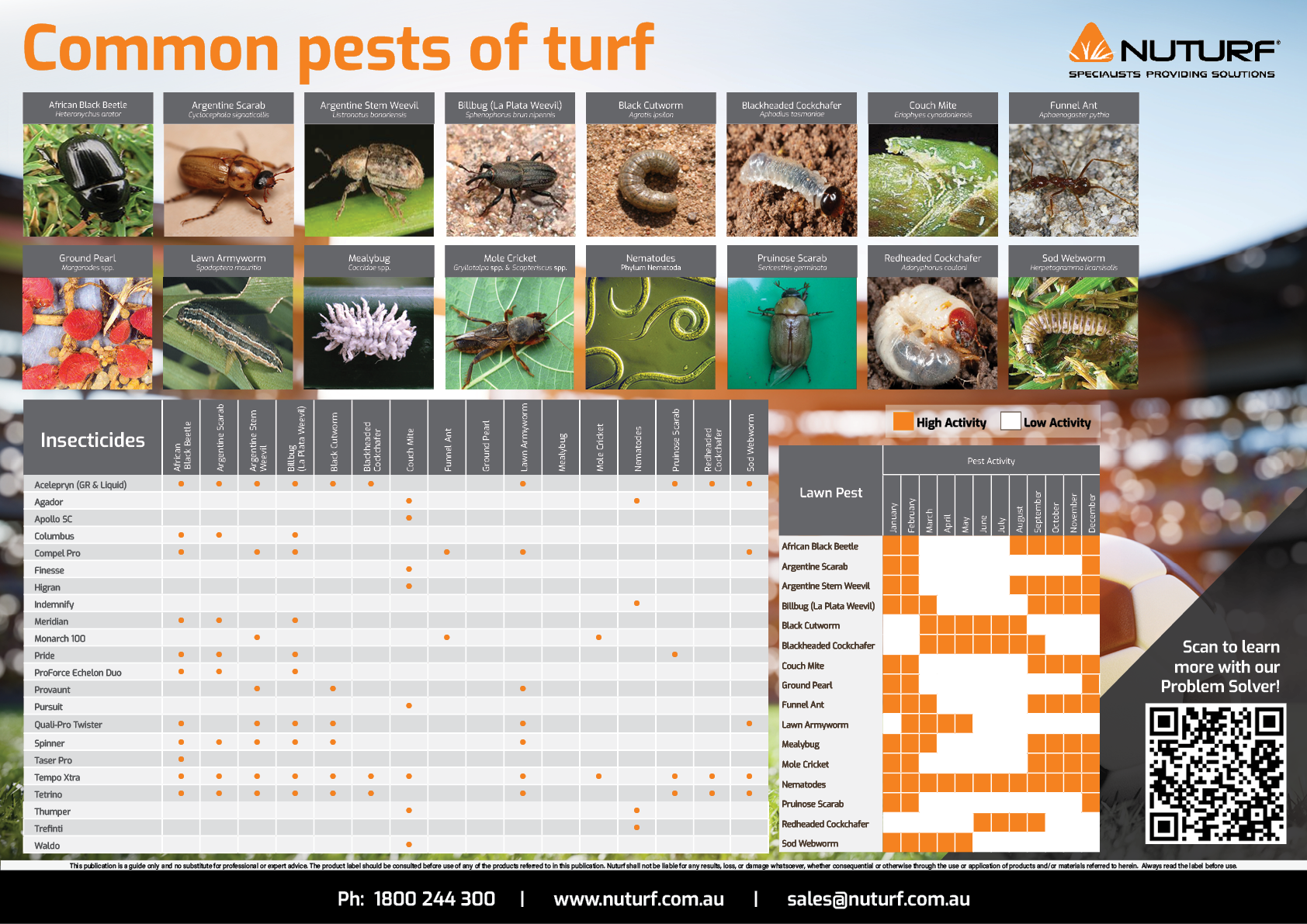1307x924 pixels.
Task: Select the Pruinose Scarab photo
Action: (792, 333)
